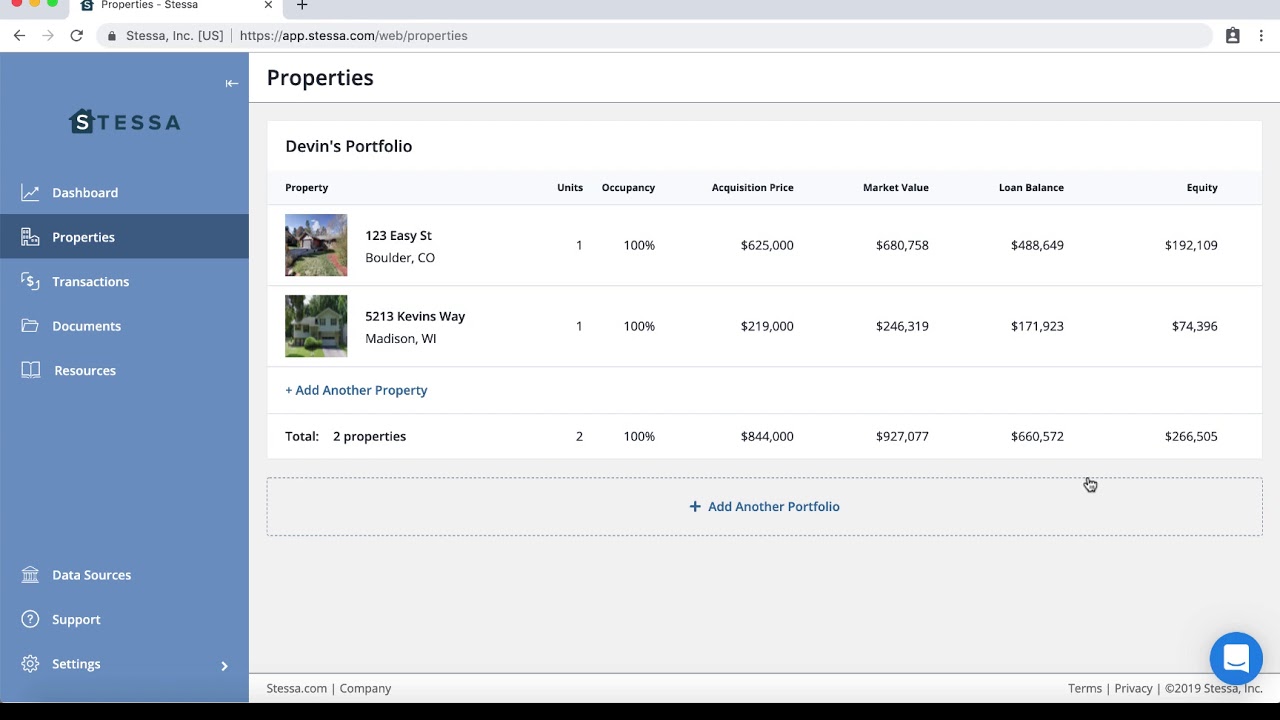Viewport: 1280px width, 720px height.
Task: Reload the page in browser
Action: [x=76, y=35]
